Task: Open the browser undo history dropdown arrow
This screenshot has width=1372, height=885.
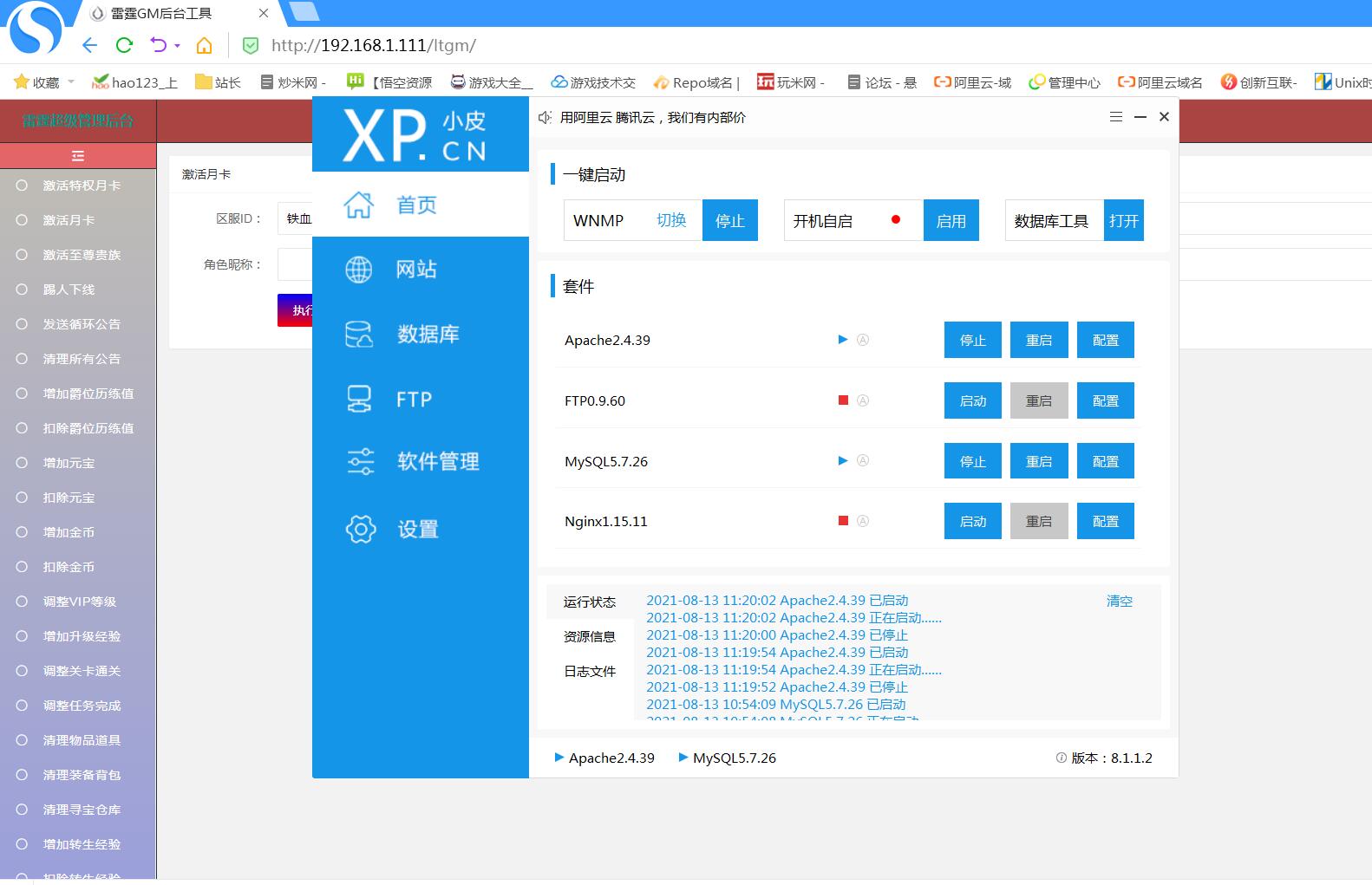Action: (x=177, y=45)
